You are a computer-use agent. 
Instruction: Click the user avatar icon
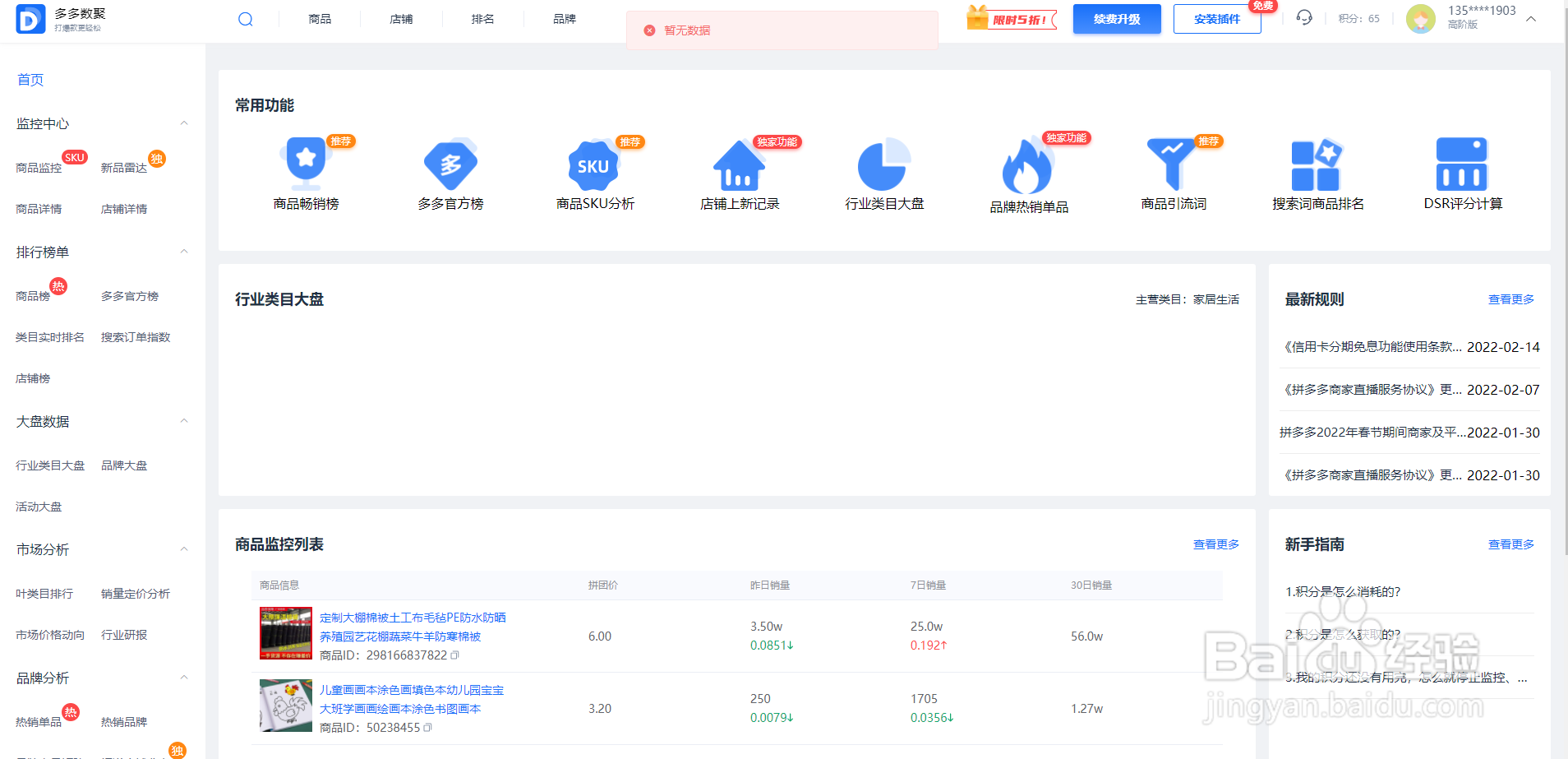tap(1421, 18)
